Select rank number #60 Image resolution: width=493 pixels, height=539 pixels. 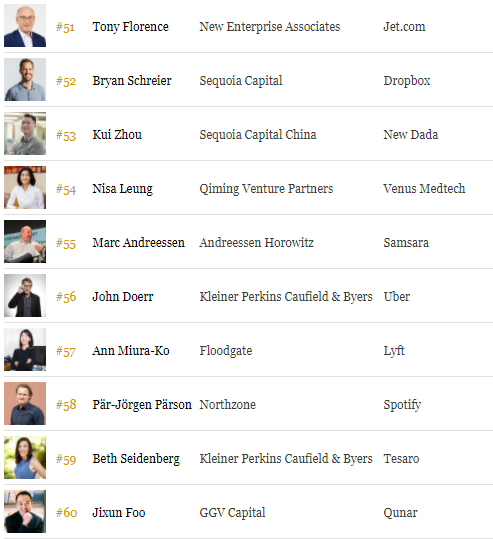coord(66,513)
